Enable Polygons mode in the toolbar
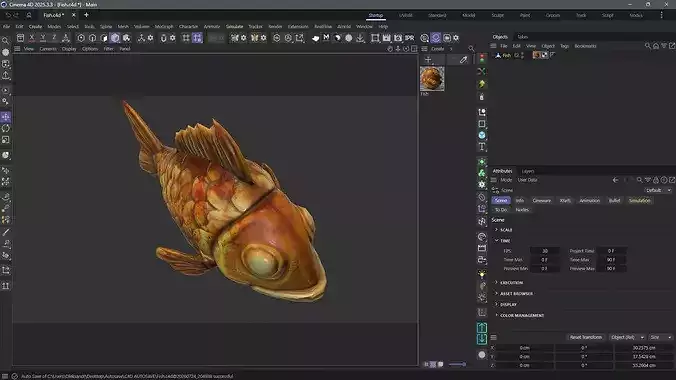This screenshot has height=380, width=676. click(x=103, y=38)
